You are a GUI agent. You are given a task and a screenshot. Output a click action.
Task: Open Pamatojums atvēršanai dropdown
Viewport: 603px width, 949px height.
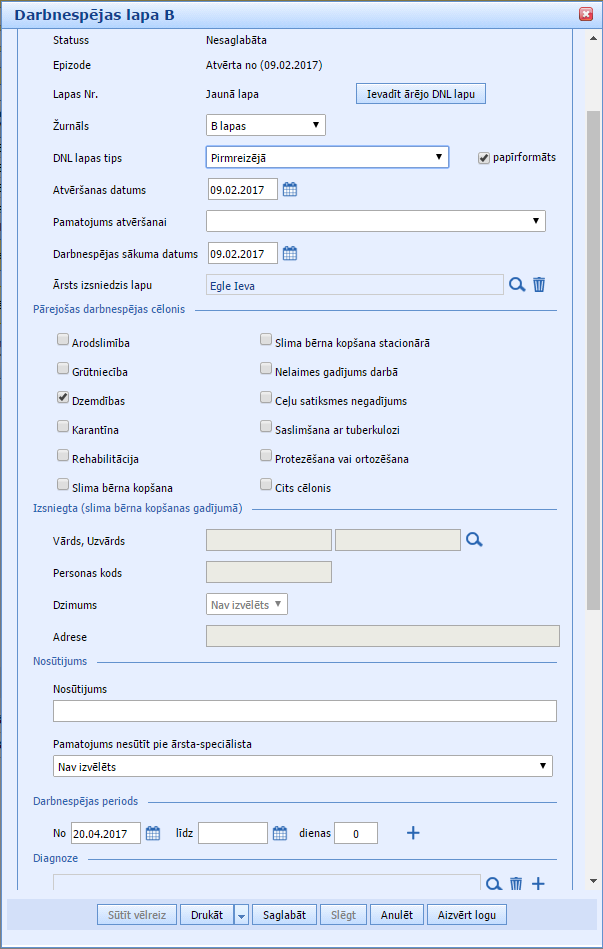point(375,221)
